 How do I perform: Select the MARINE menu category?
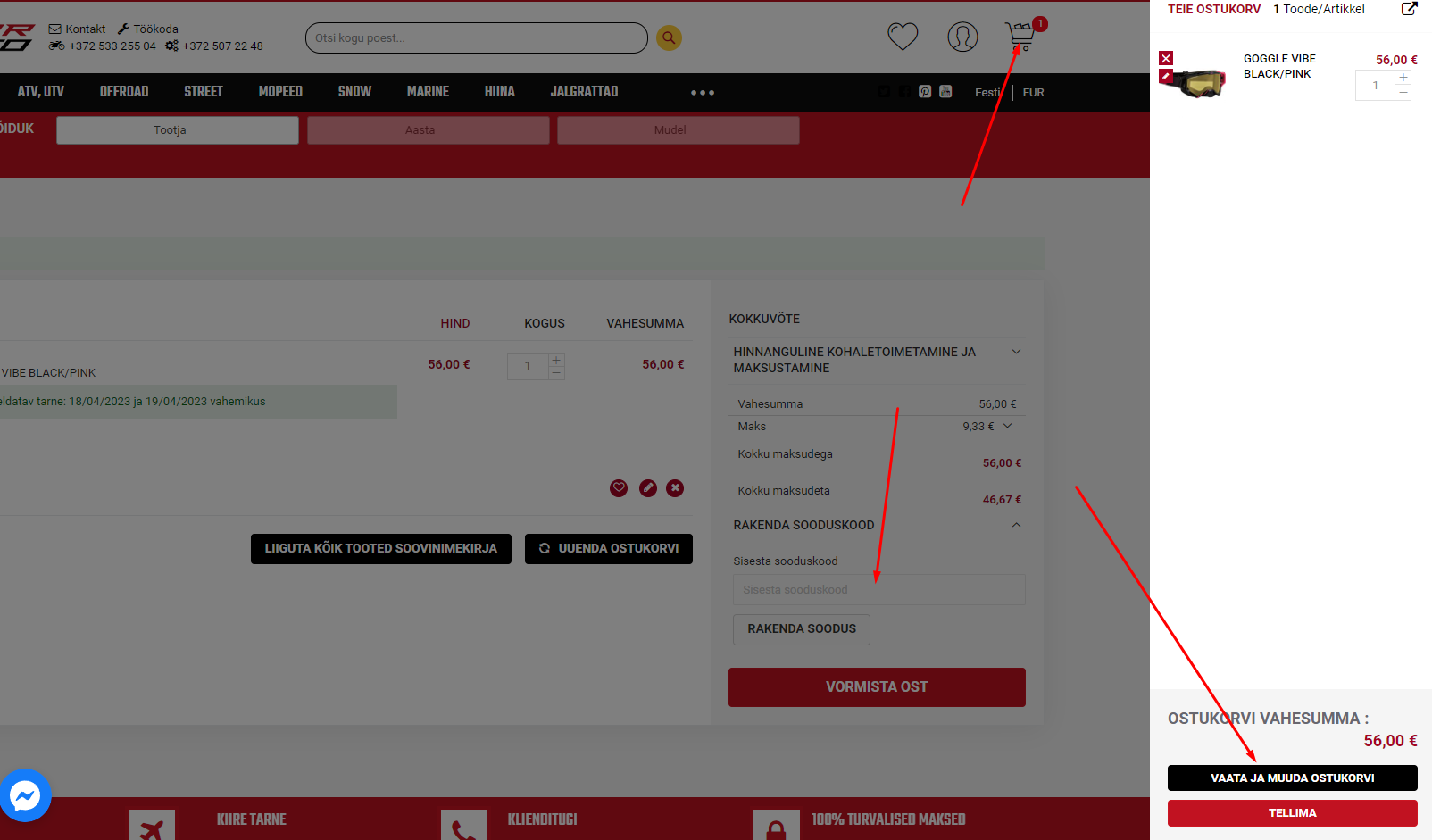428,92
